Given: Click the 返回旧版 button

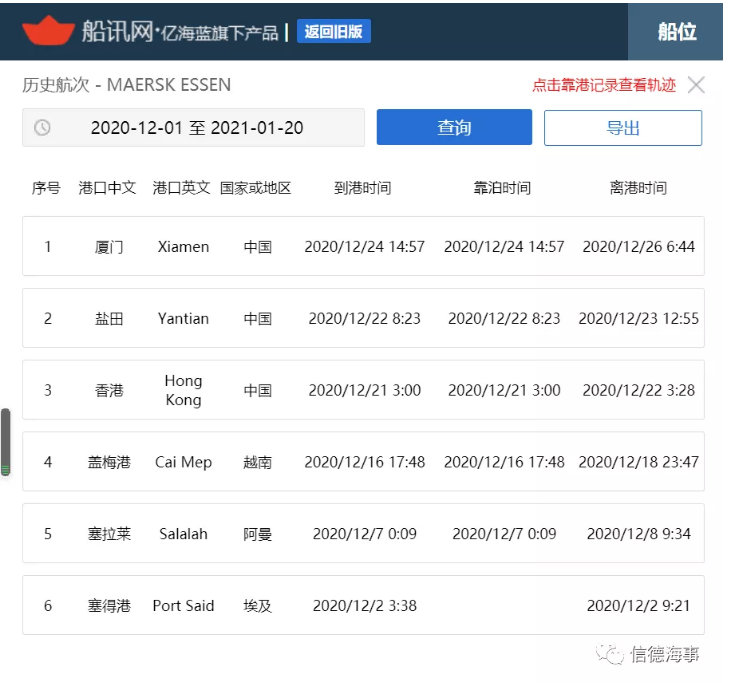Looking at the screenshot, I should coord(333,32).
